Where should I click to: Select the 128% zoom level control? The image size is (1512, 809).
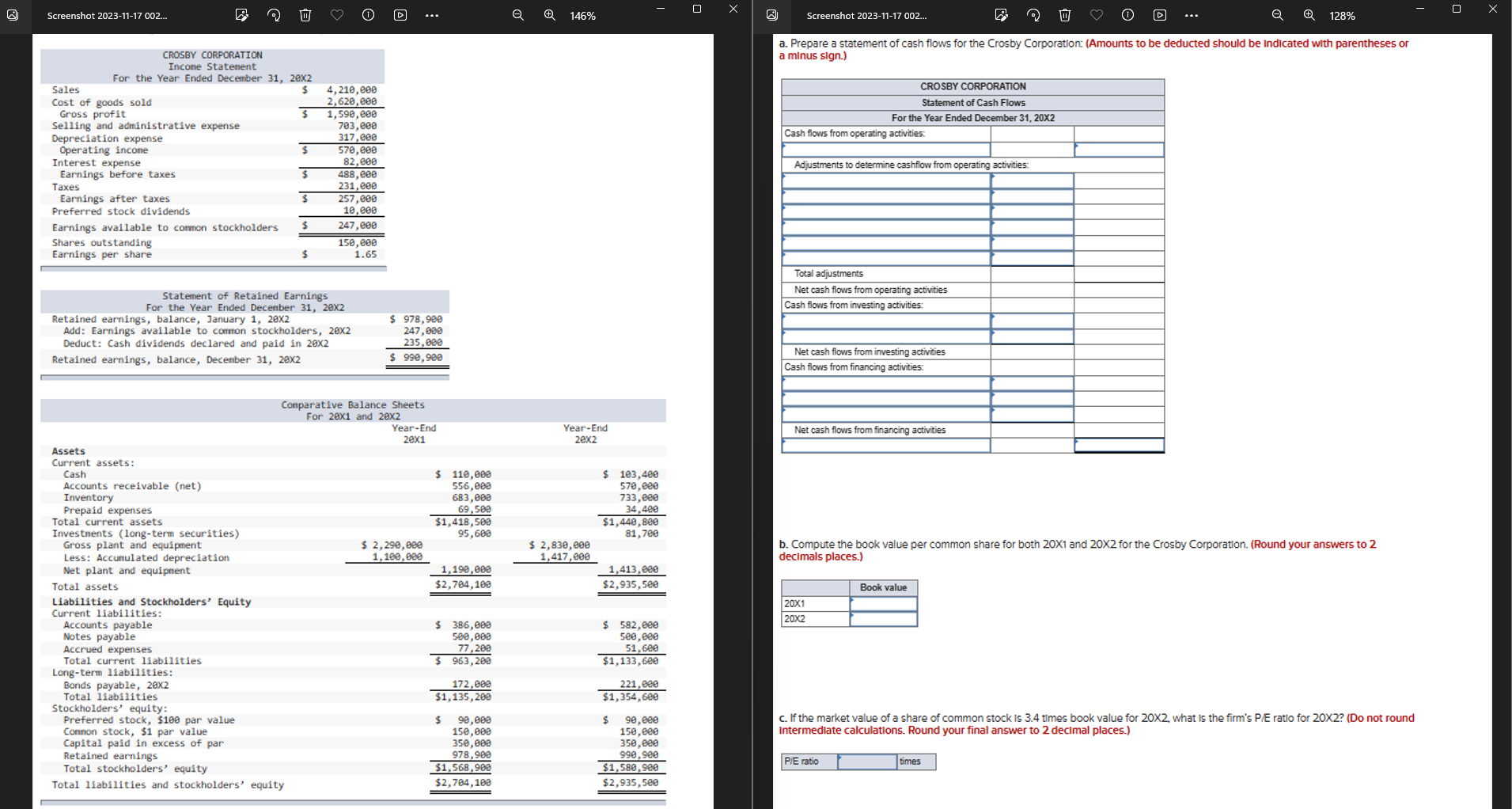(1343, 15)
